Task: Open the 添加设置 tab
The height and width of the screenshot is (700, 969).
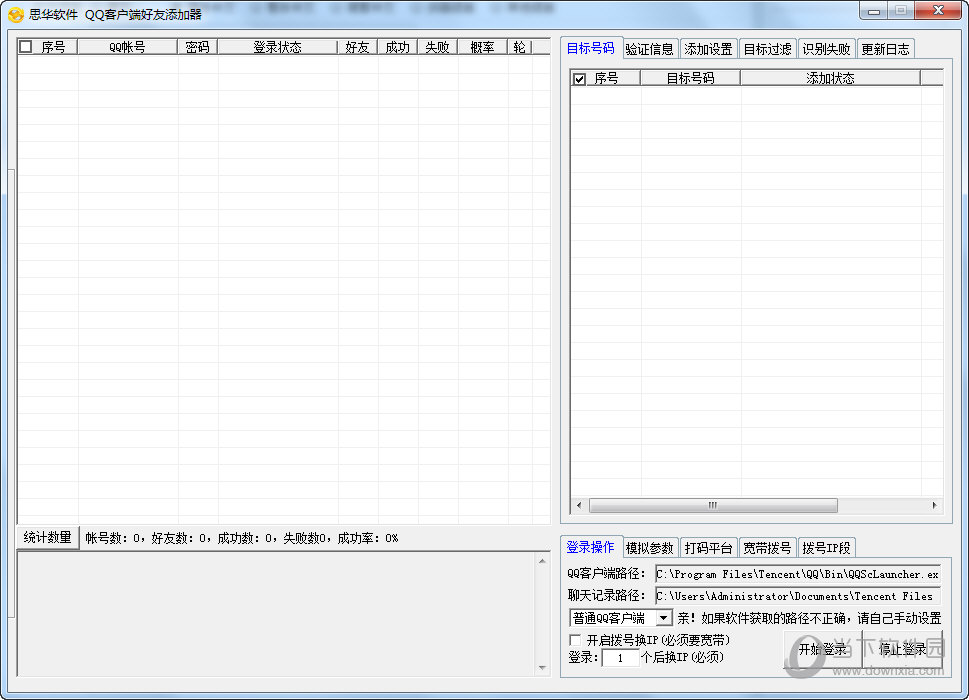Action: coord(708,49)
